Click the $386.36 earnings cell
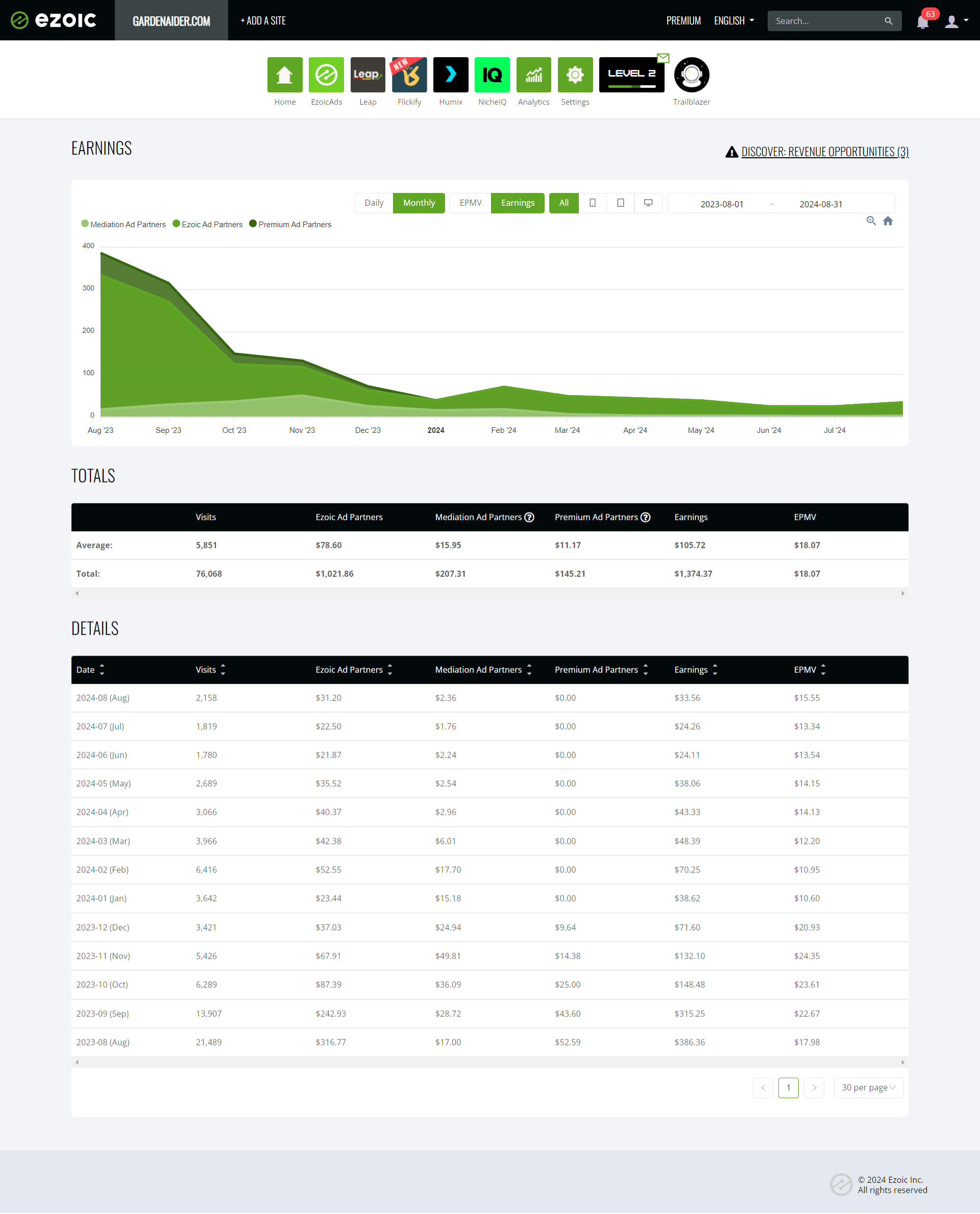Viewport: 980px width, 1214px height. (x=689, y=1043)
